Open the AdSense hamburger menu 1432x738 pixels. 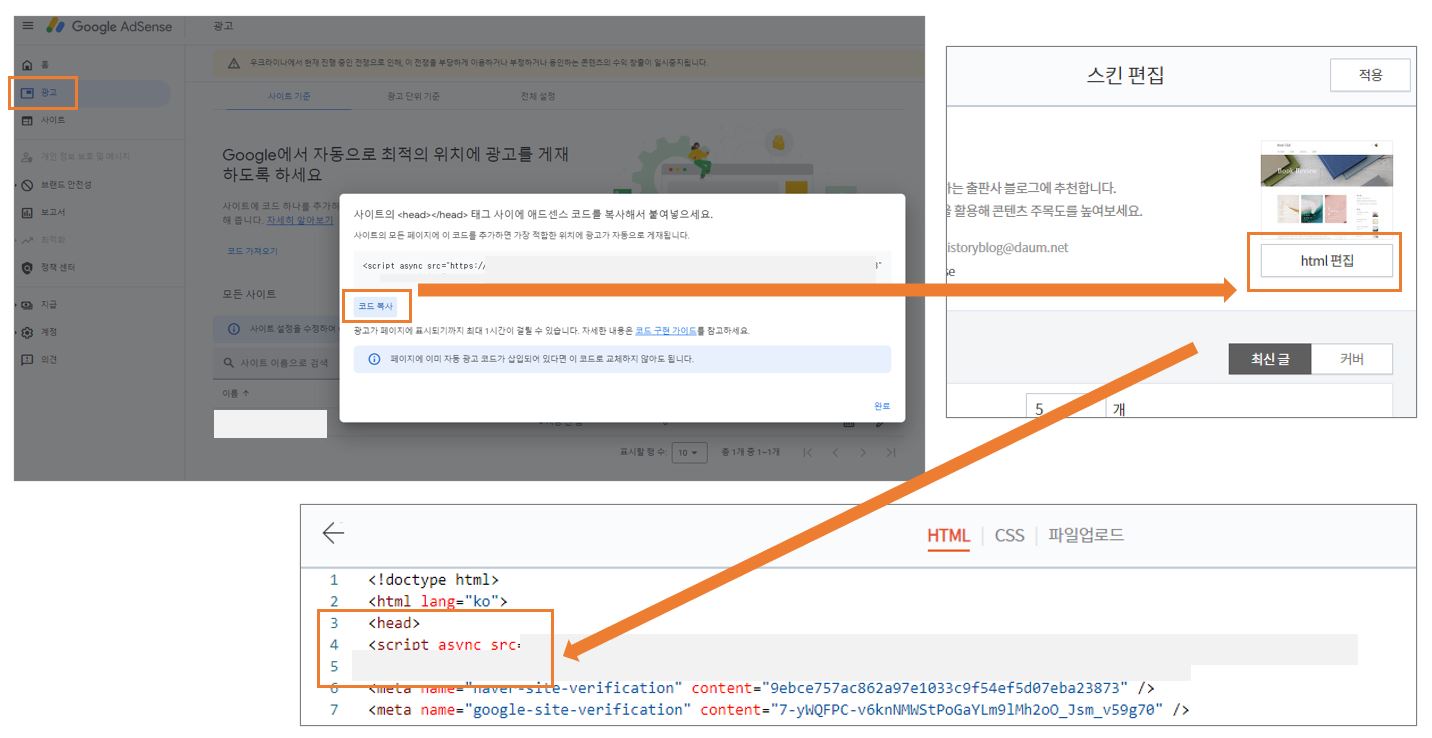click(x=28, y=26)
